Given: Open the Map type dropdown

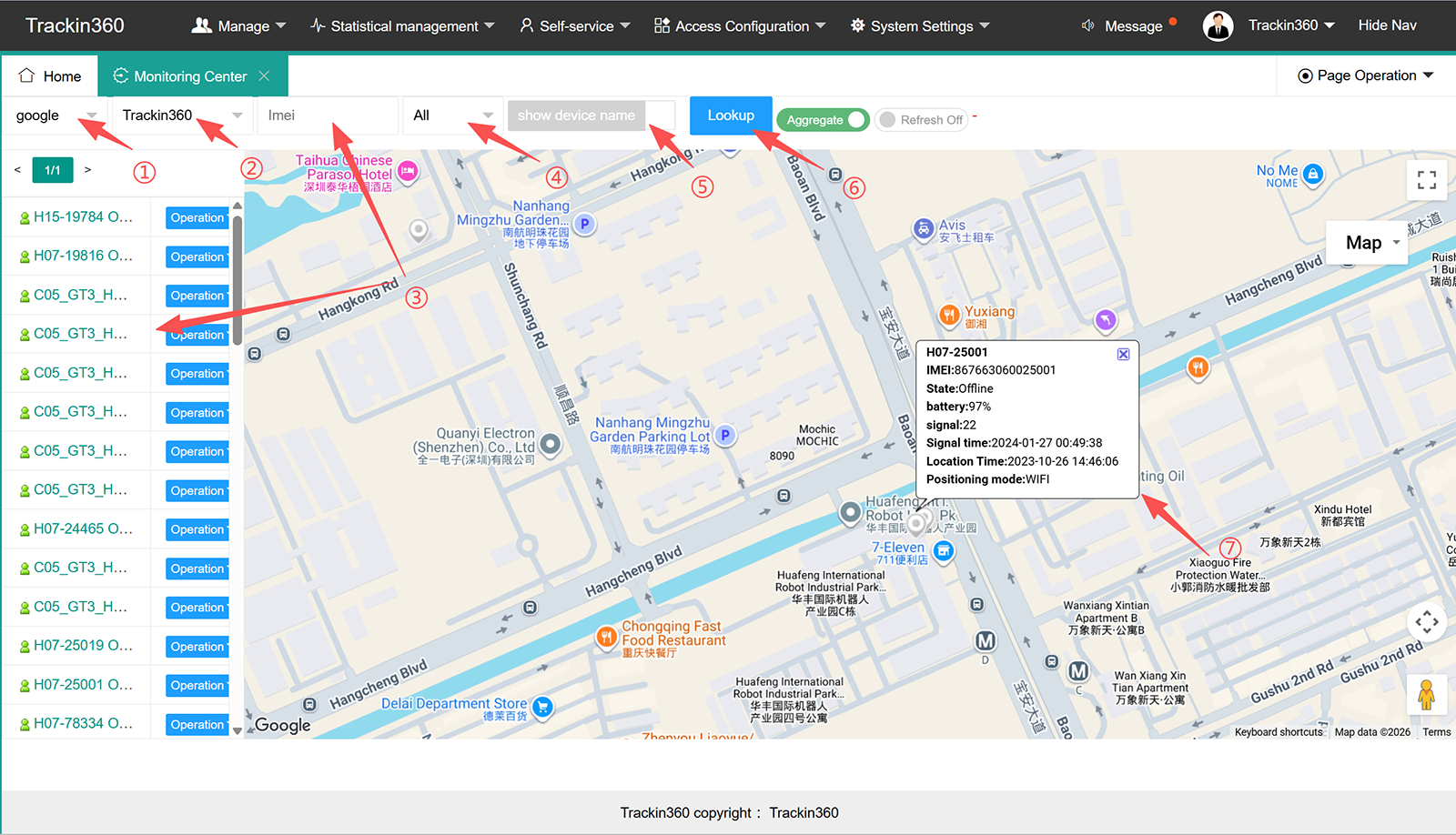Looking at the screenshot, I should coord(1367,243).
